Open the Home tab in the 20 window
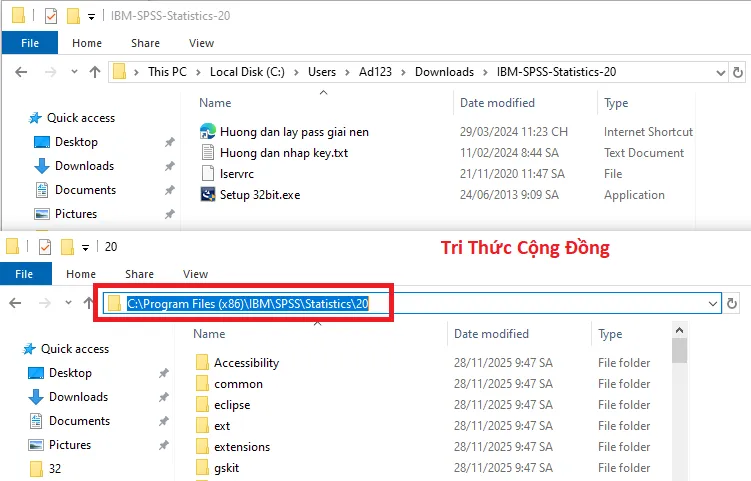Viewport: 751px width, 481px height. [x=81, y=274]
